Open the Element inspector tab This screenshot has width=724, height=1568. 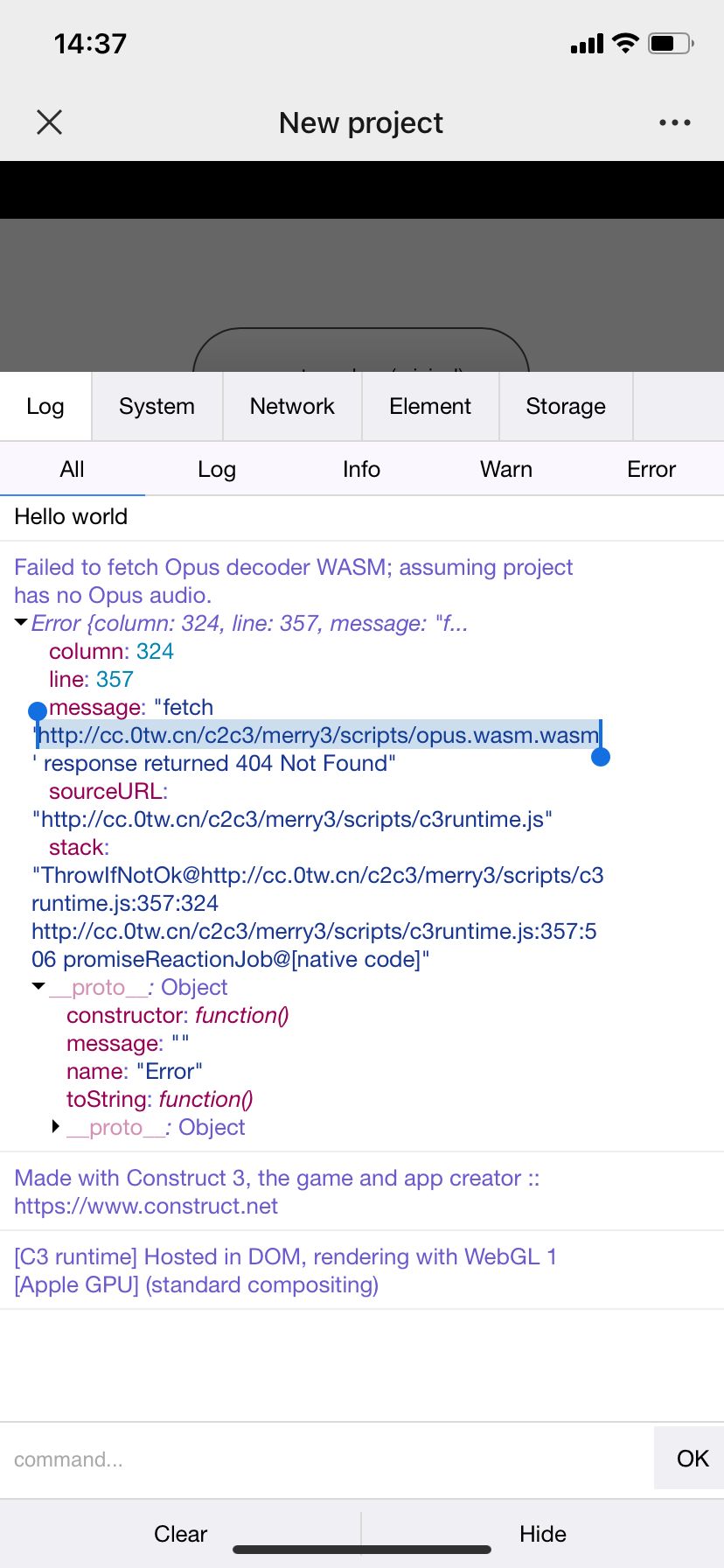pos(429,406)
